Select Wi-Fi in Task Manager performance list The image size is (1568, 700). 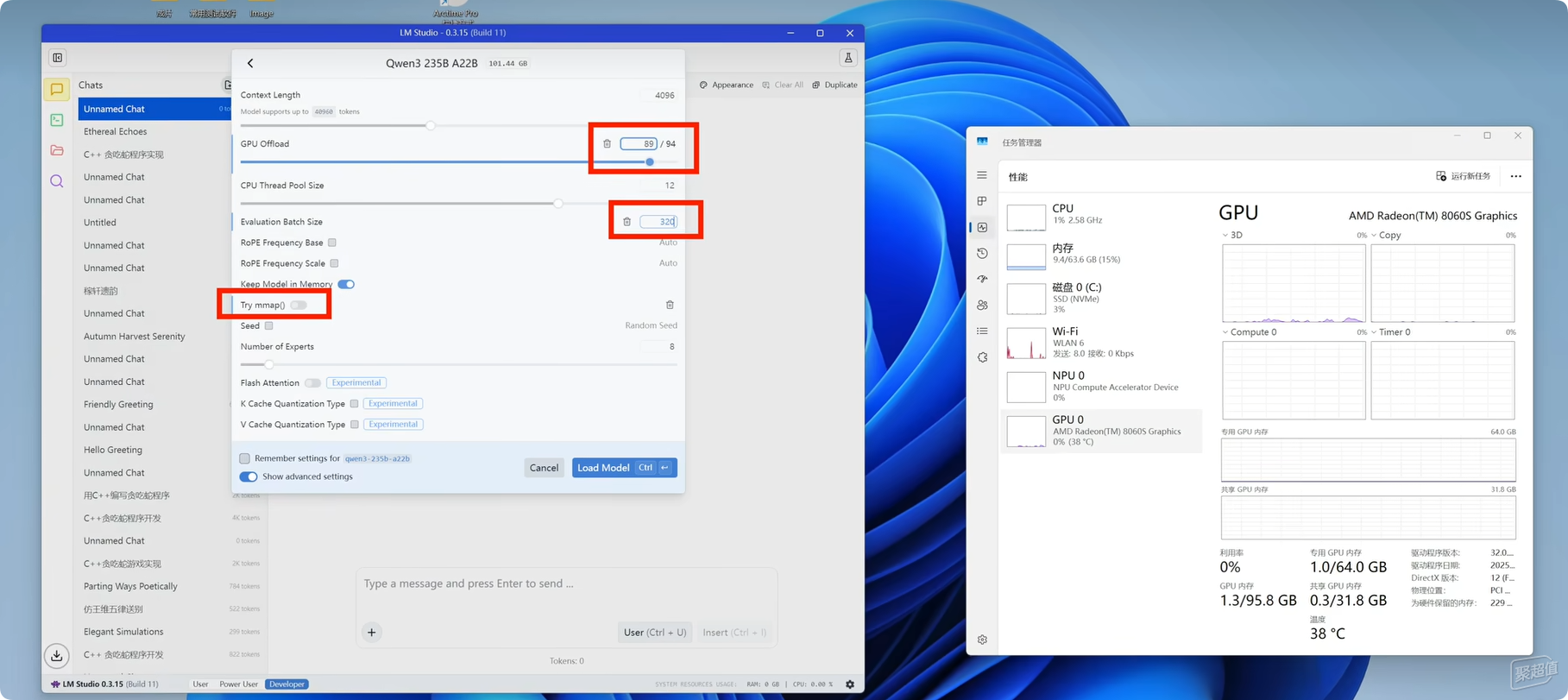1100,343
